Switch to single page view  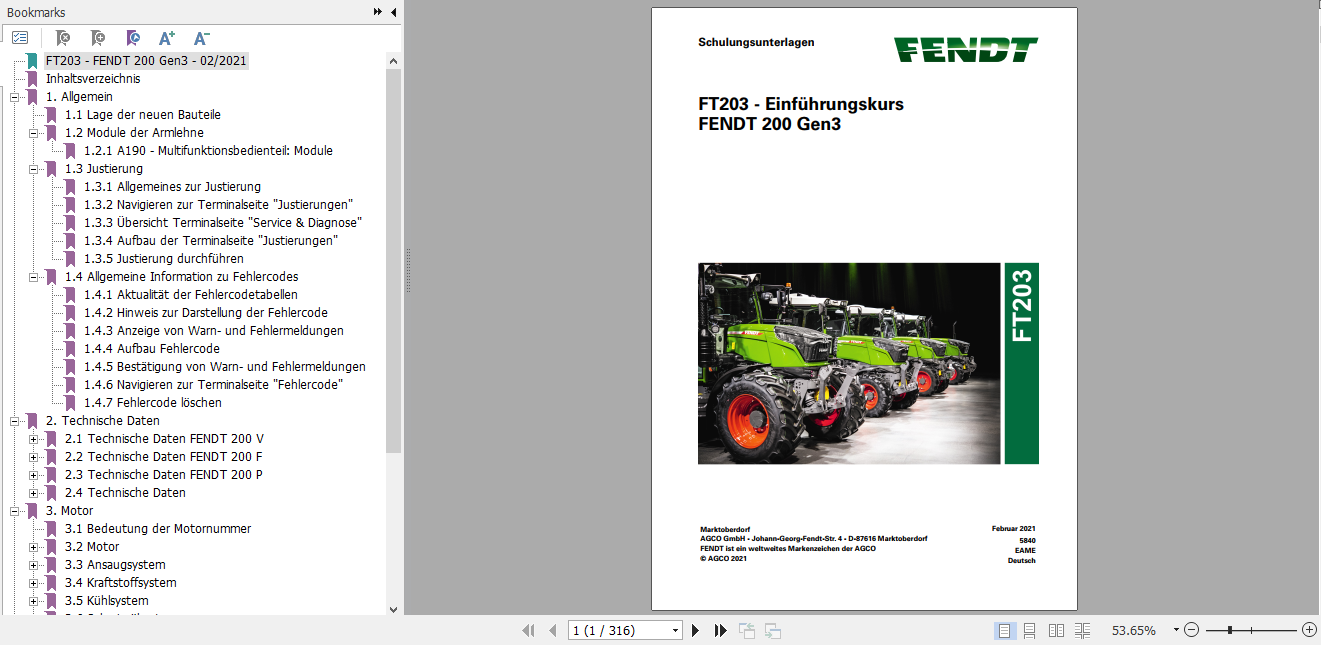pos(1004,630)
